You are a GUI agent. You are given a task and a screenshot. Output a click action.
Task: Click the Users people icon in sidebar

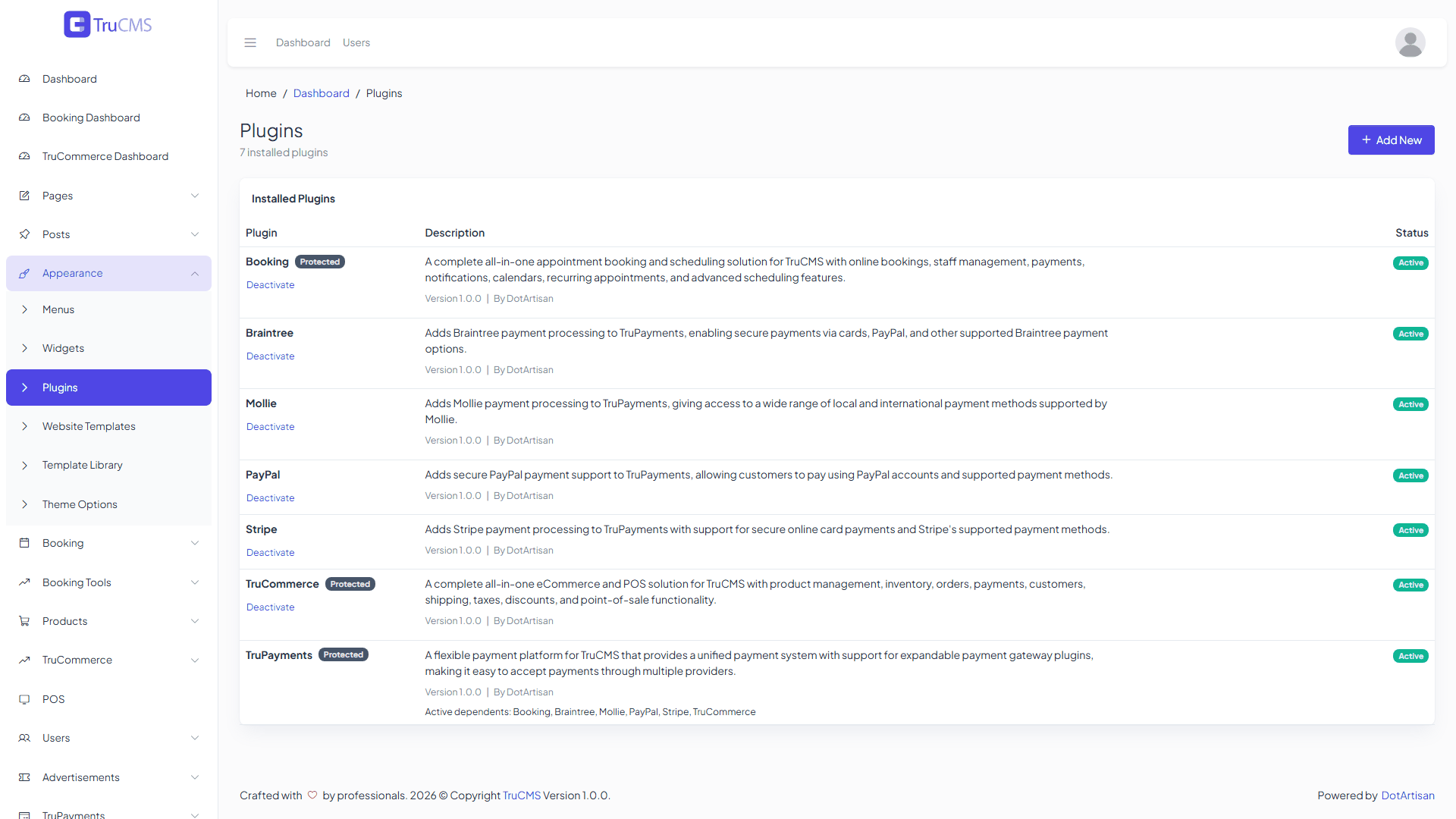(x=24, y=738)
